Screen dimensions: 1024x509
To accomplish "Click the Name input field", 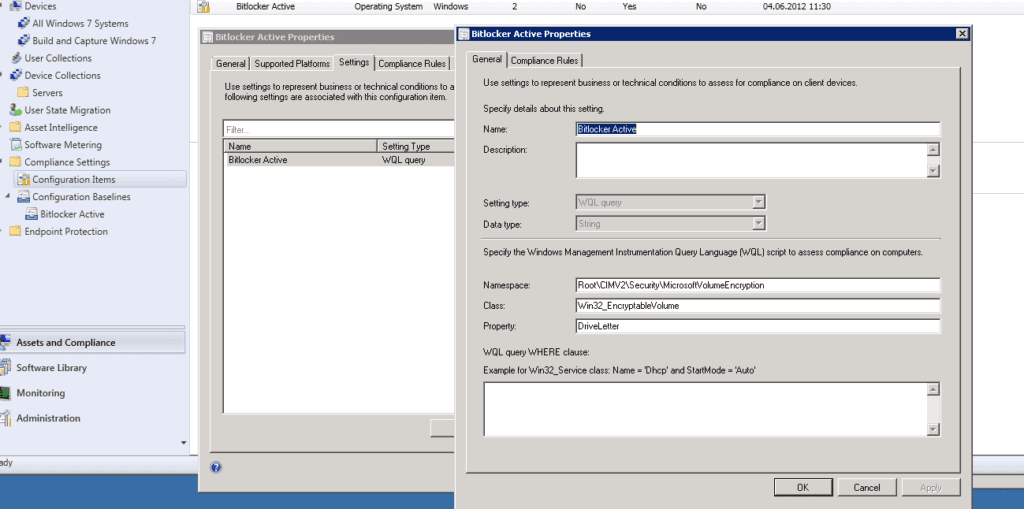I will 758,129.
